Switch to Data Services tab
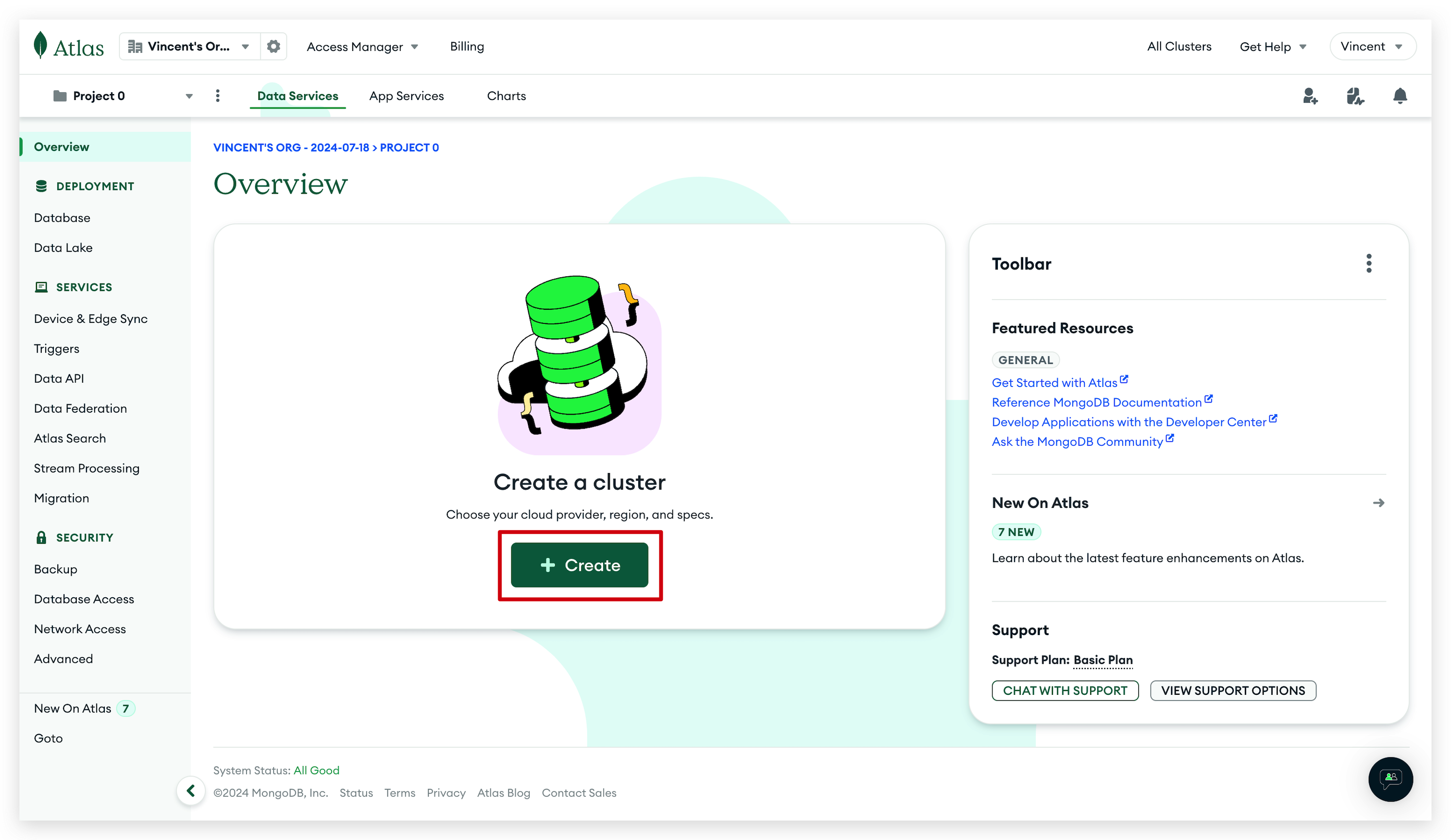 pos(298,96)
